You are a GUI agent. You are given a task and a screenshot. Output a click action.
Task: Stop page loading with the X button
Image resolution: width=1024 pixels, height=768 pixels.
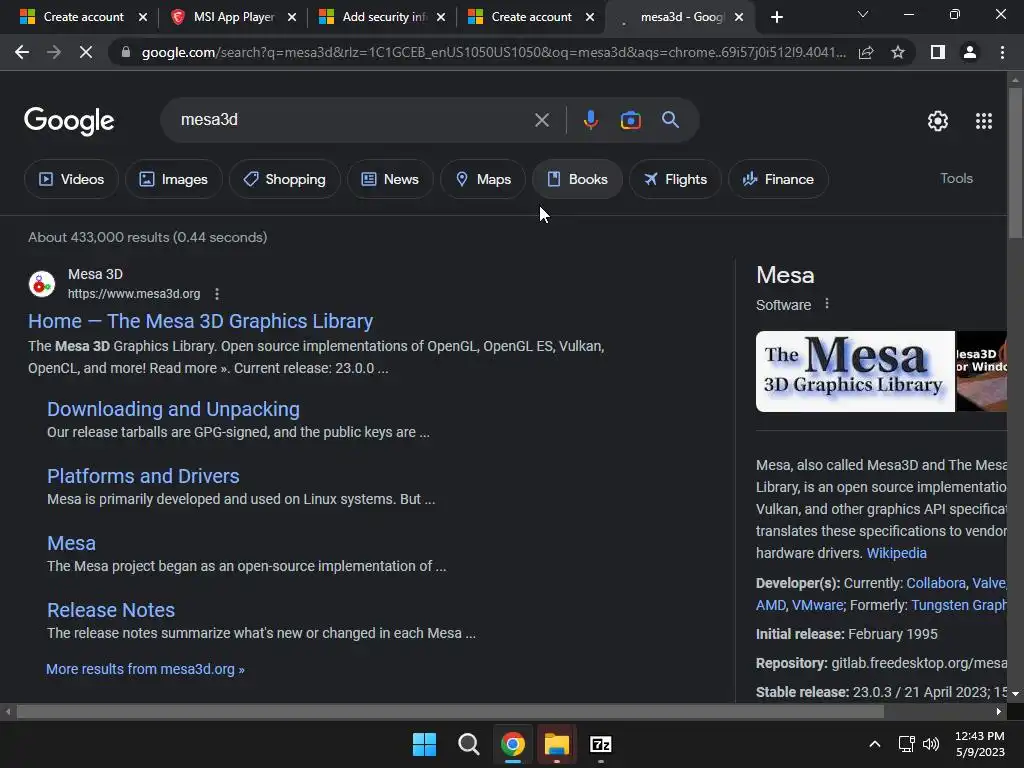[x=86, y=52]
